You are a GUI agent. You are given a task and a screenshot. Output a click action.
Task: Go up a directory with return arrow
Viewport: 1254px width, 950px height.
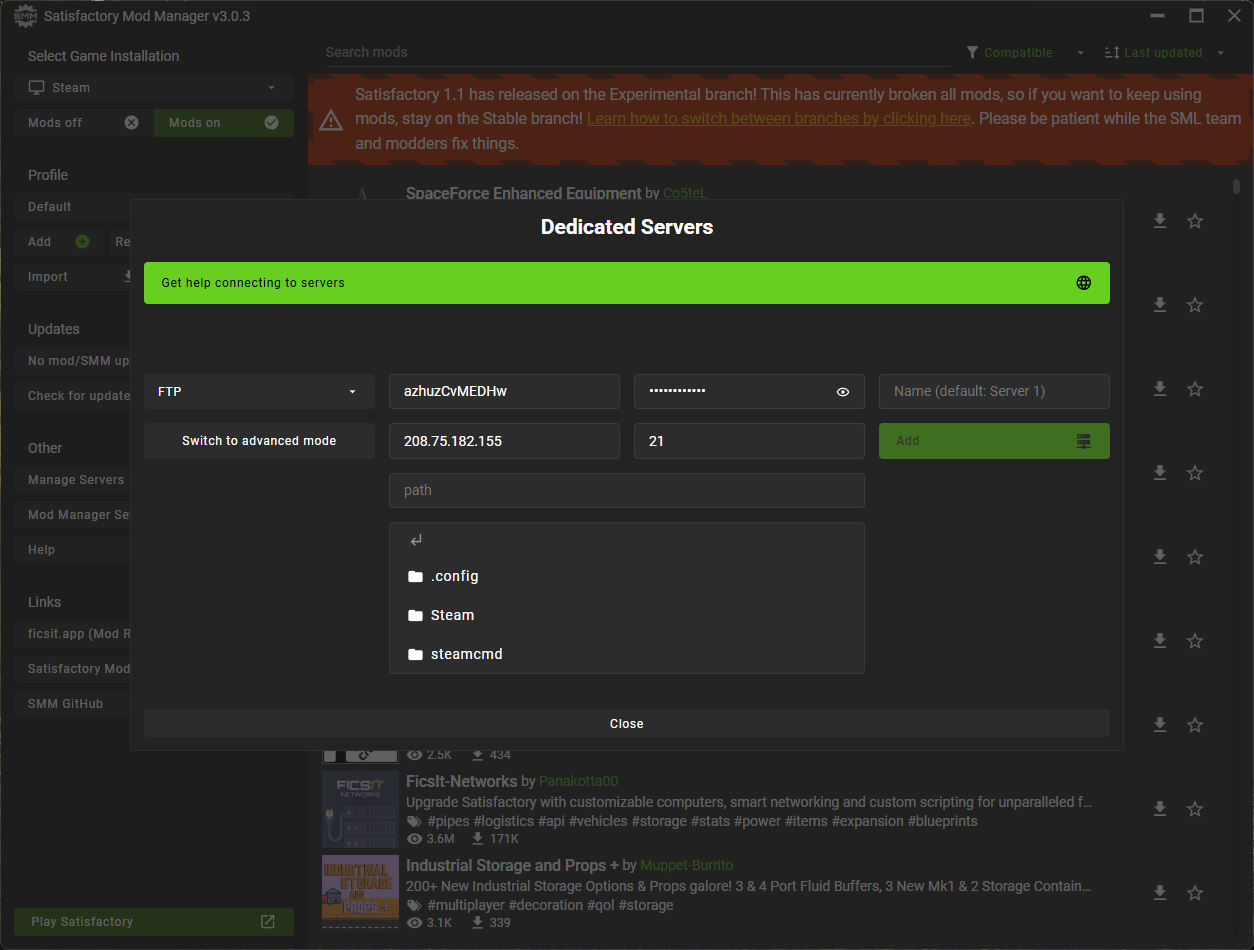click(x=417, y=540)
